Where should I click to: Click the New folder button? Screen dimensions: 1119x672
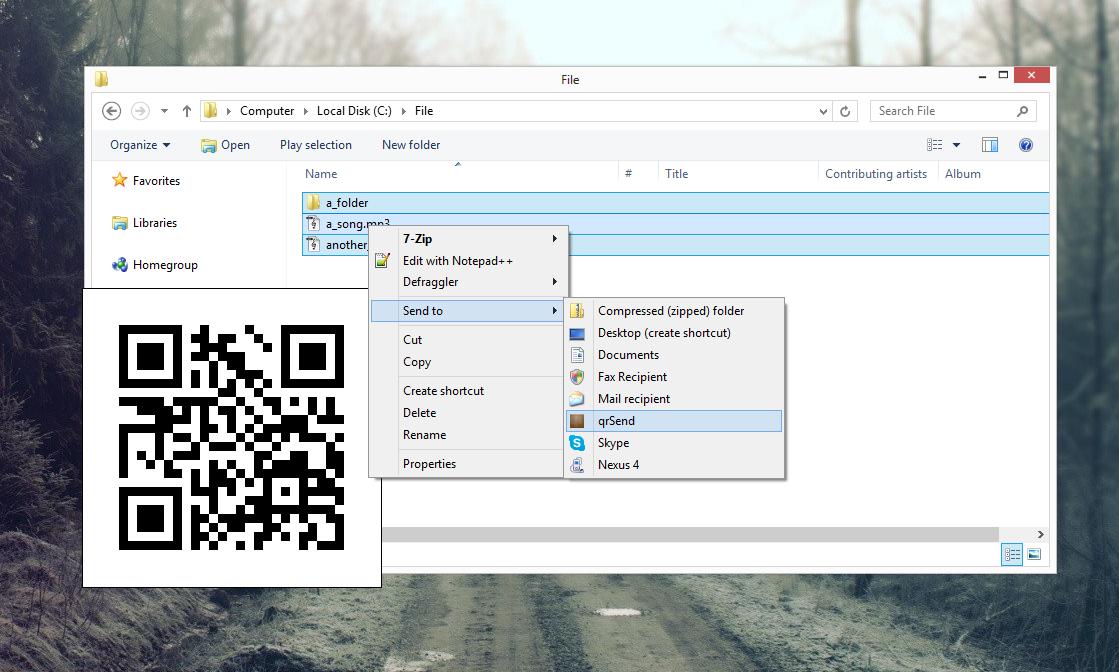(411, 145)
